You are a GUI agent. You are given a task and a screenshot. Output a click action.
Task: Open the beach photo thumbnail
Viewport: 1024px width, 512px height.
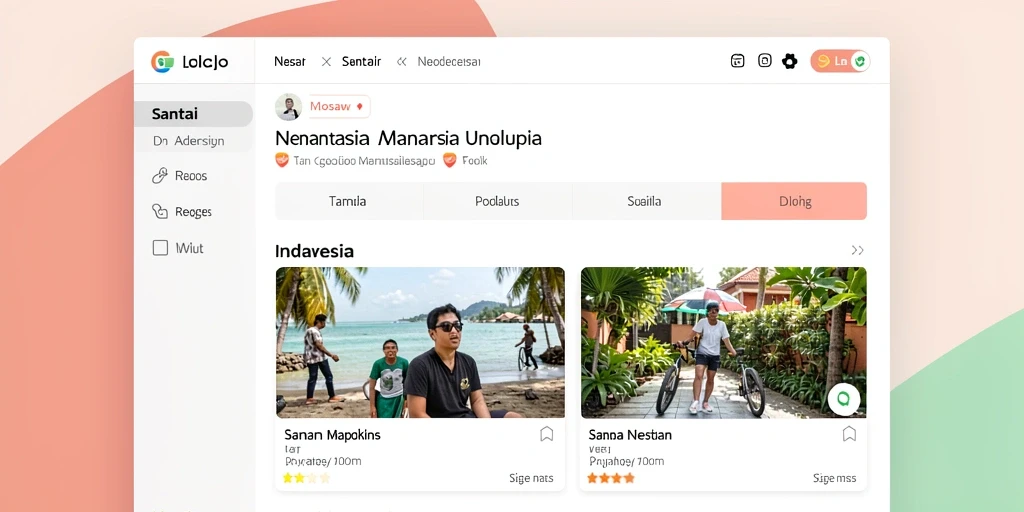tap(420, 342)
